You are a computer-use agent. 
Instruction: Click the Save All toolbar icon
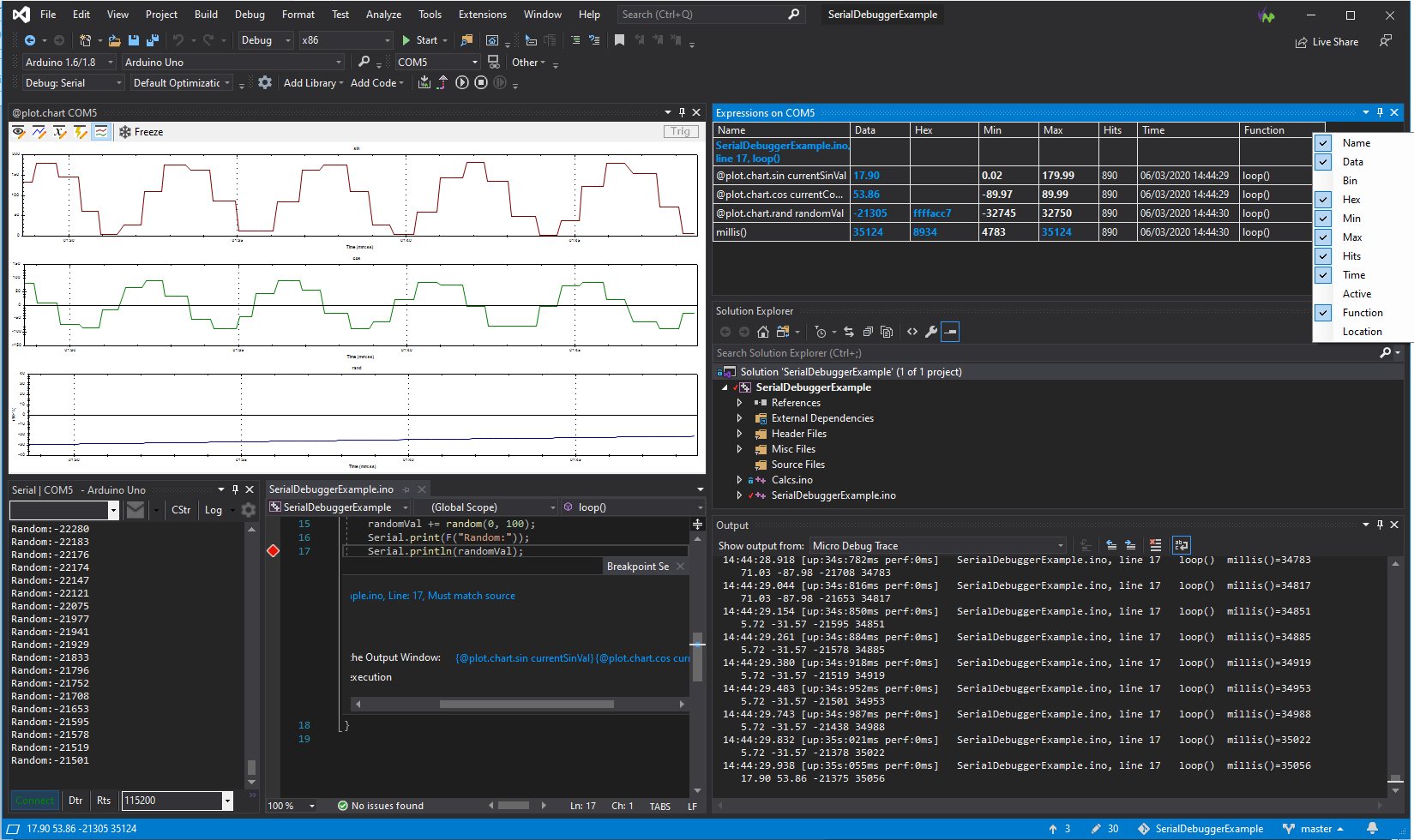tap(153, 40)
